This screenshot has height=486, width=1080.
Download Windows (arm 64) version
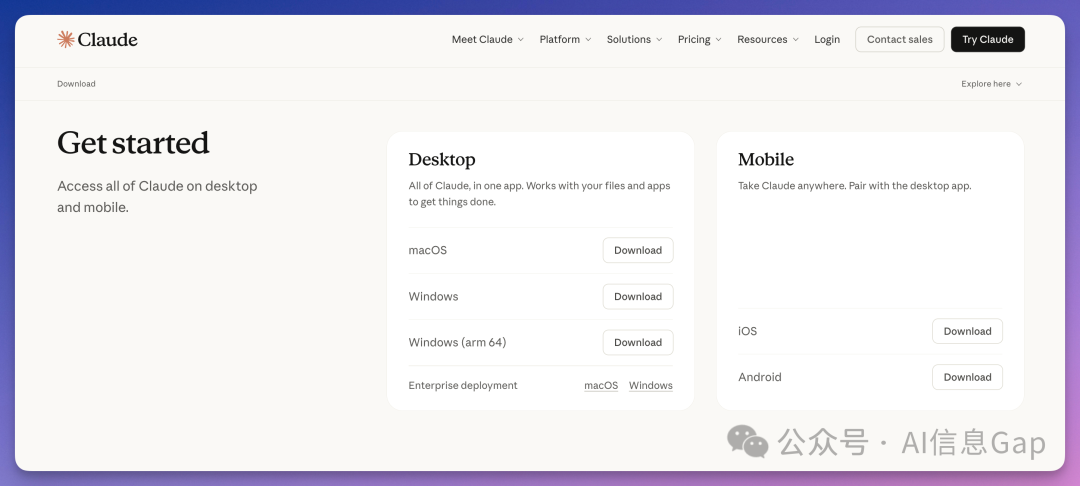click(638, 342)
